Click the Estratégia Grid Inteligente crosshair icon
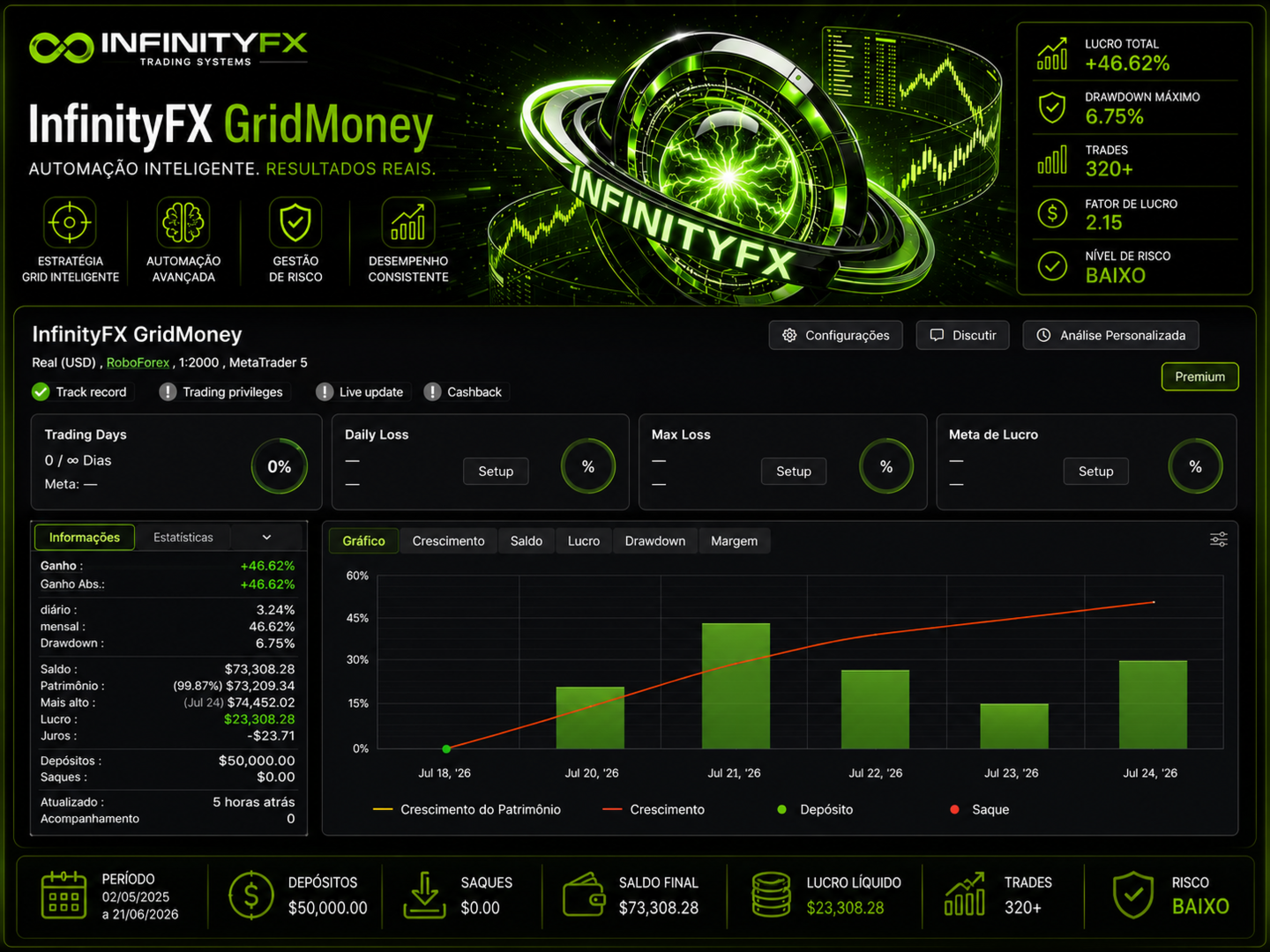1270x952 pixels. coord(70,222)
